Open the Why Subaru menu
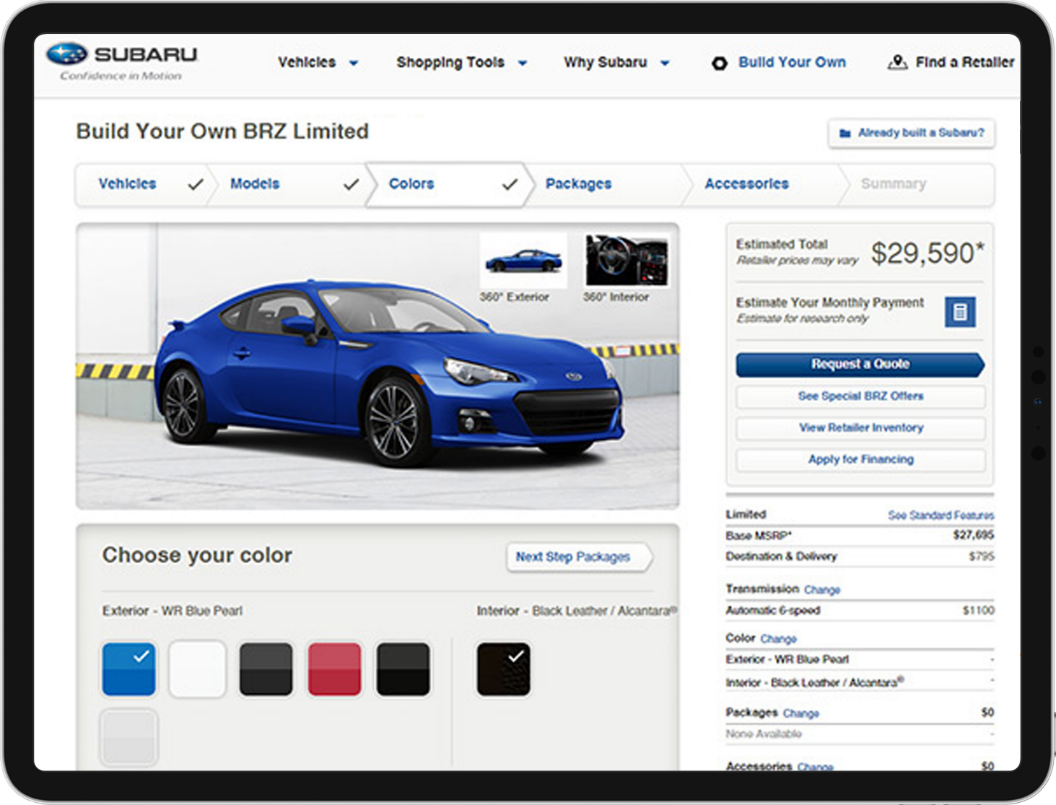Viewport: 1056px width, 805px height. point(605,63)
